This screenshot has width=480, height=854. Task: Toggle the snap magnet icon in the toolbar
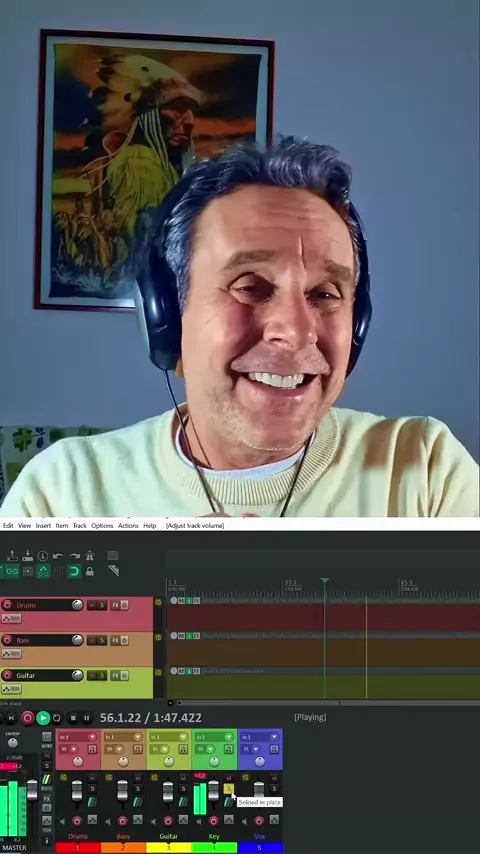pyautogui.click(x=74, y=571)
